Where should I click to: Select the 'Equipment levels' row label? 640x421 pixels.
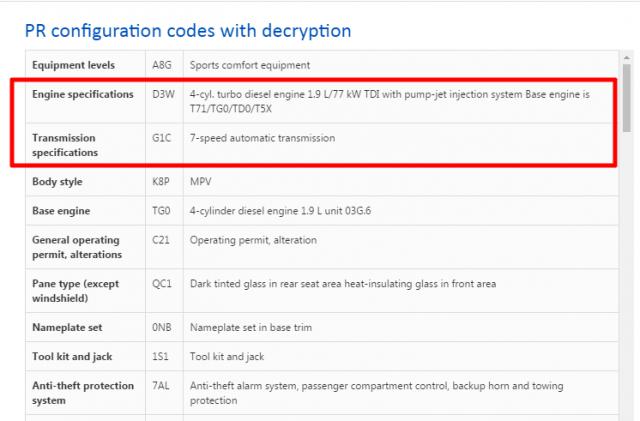(x=73, y=65)
